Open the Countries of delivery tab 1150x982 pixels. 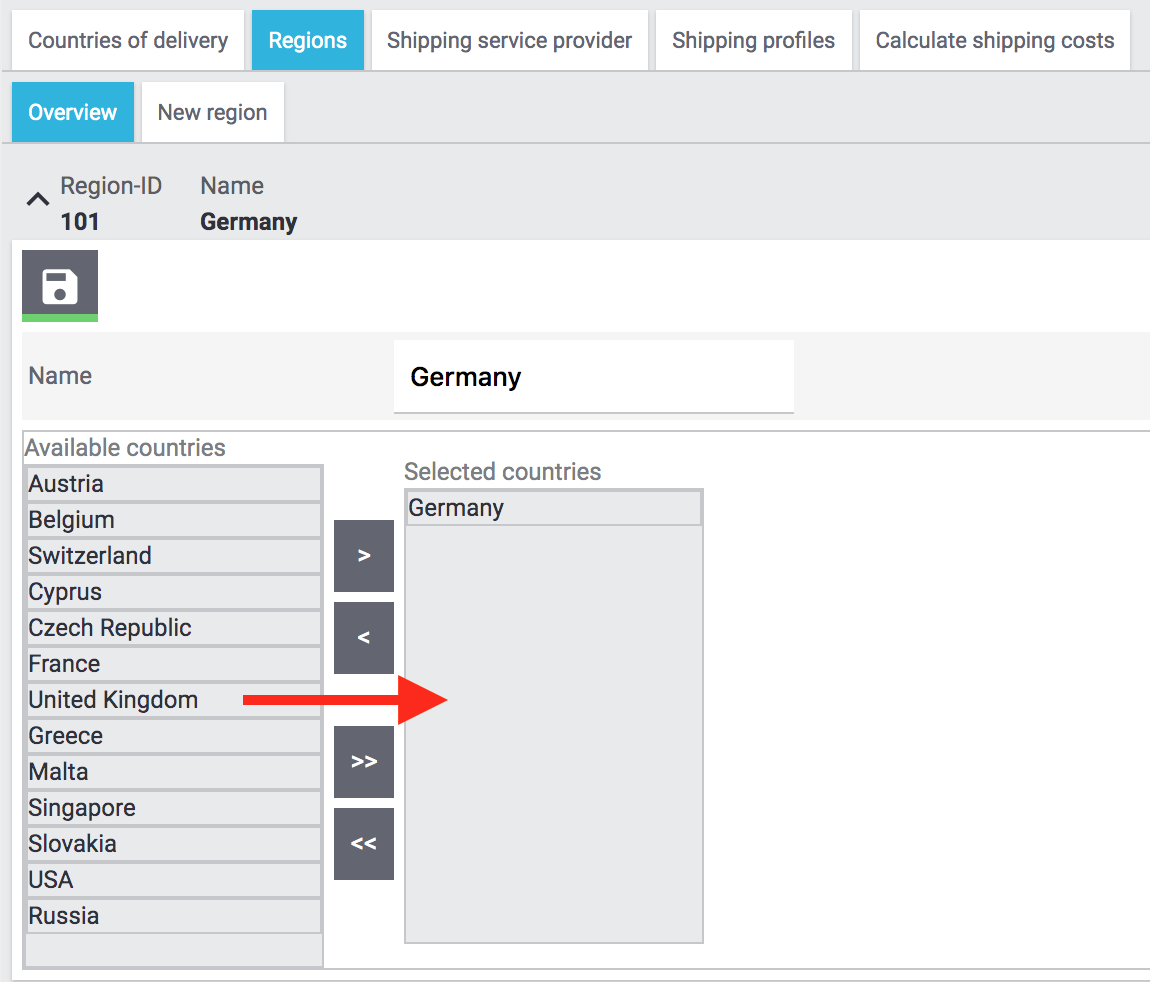coord(128,41)
